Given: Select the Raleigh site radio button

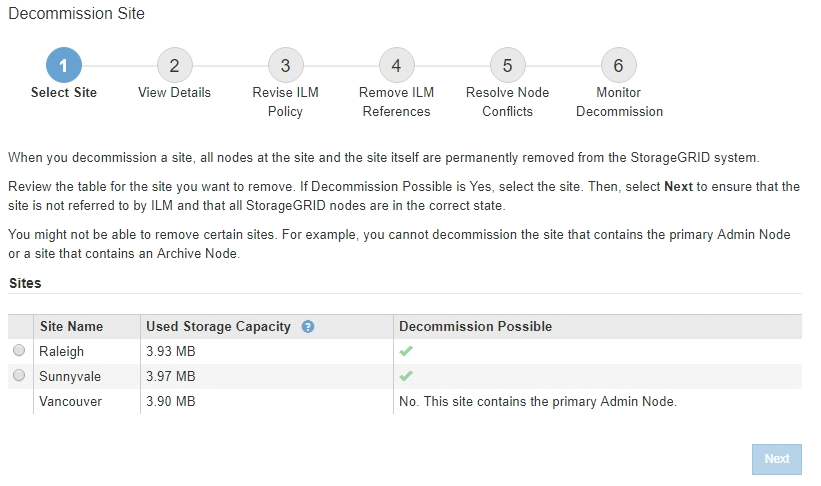Looking at the screenshot, I should tap(19, 351).
